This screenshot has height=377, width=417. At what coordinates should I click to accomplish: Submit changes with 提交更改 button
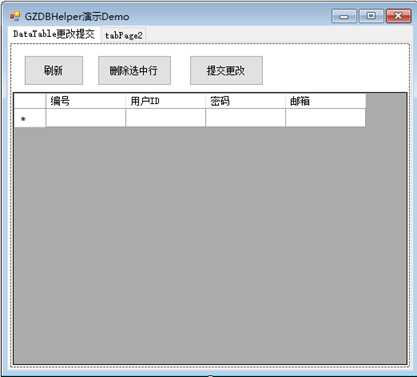[x=226, y=70]
